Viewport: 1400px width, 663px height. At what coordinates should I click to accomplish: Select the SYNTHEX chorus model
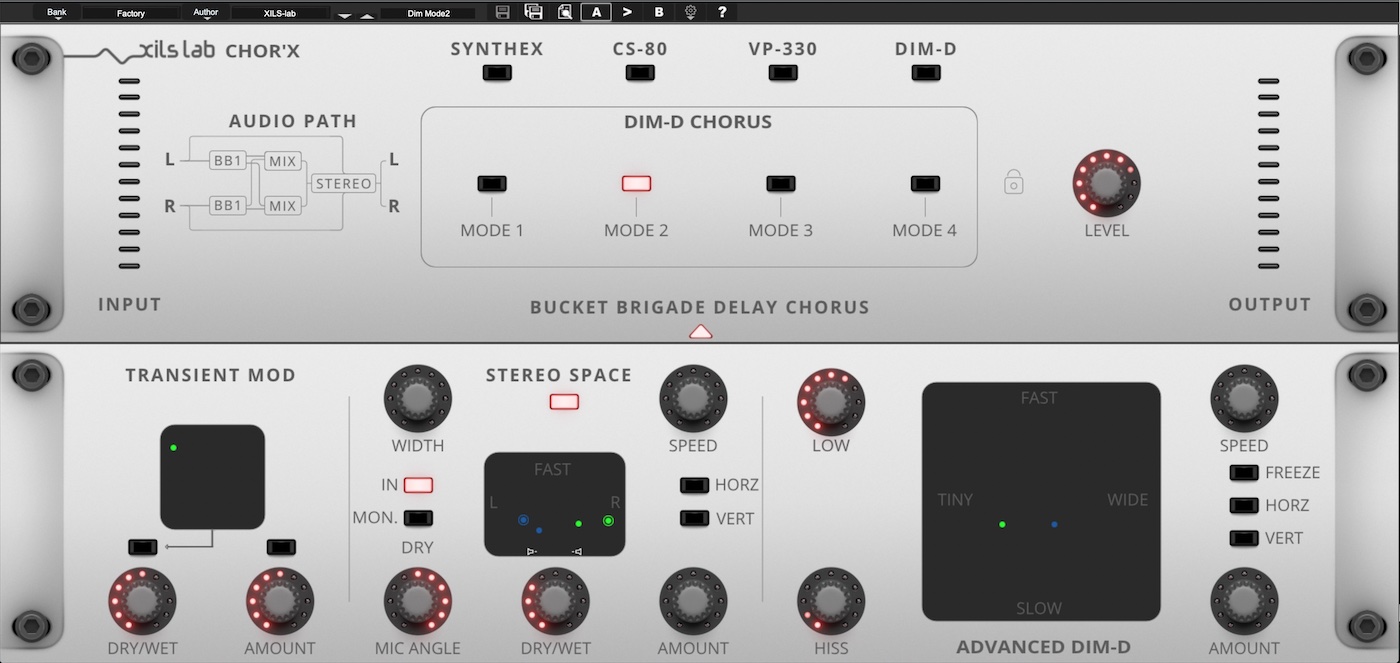pos(497,72)
